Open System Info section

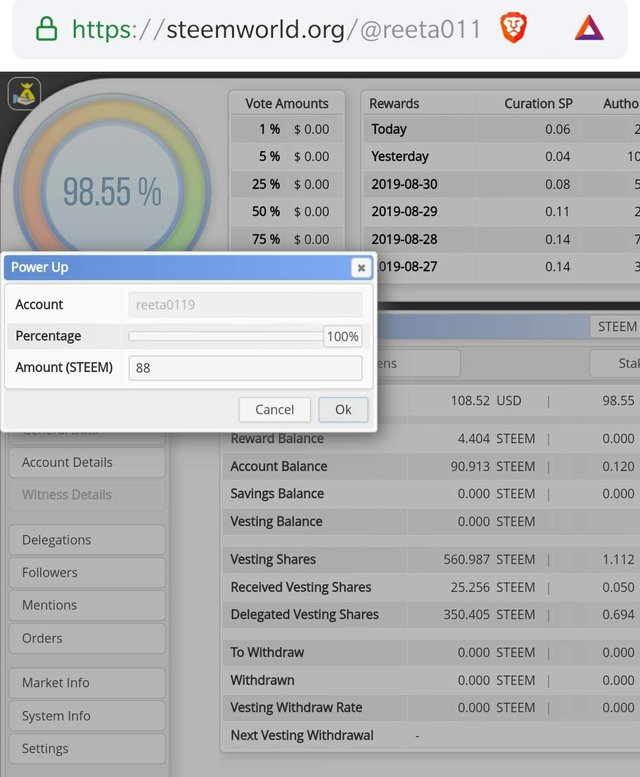click(x=87, y=716)
